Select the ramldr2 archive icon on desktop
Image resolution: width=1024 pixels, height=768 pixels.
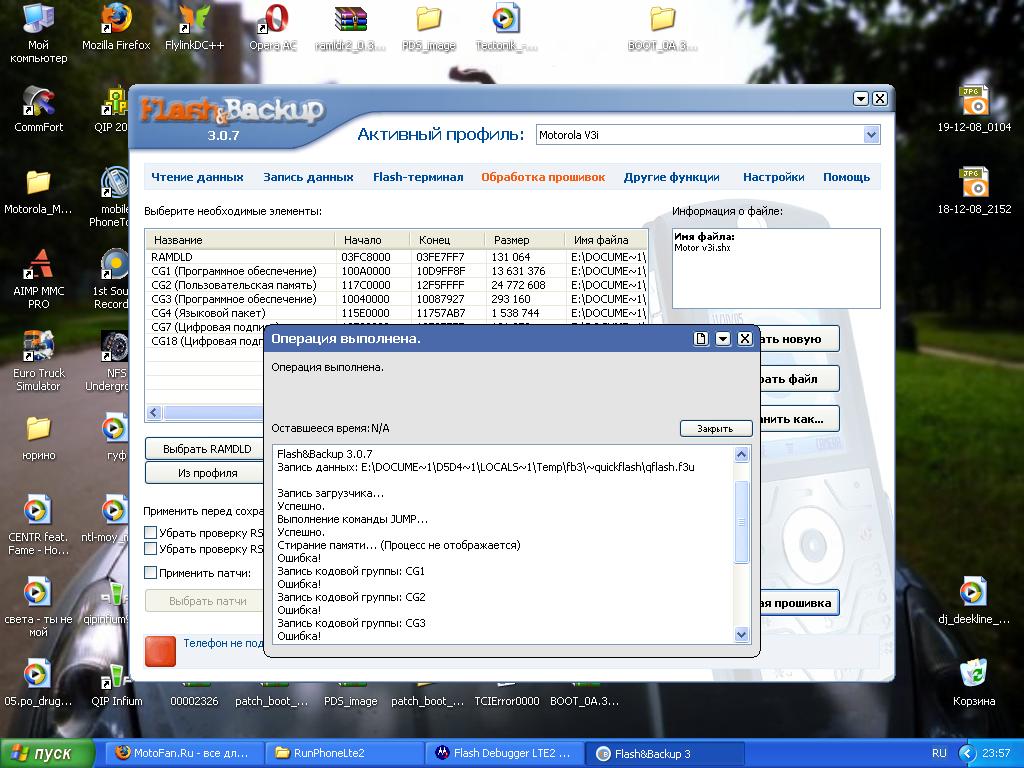pyautogui.click(x=350, y=27)
